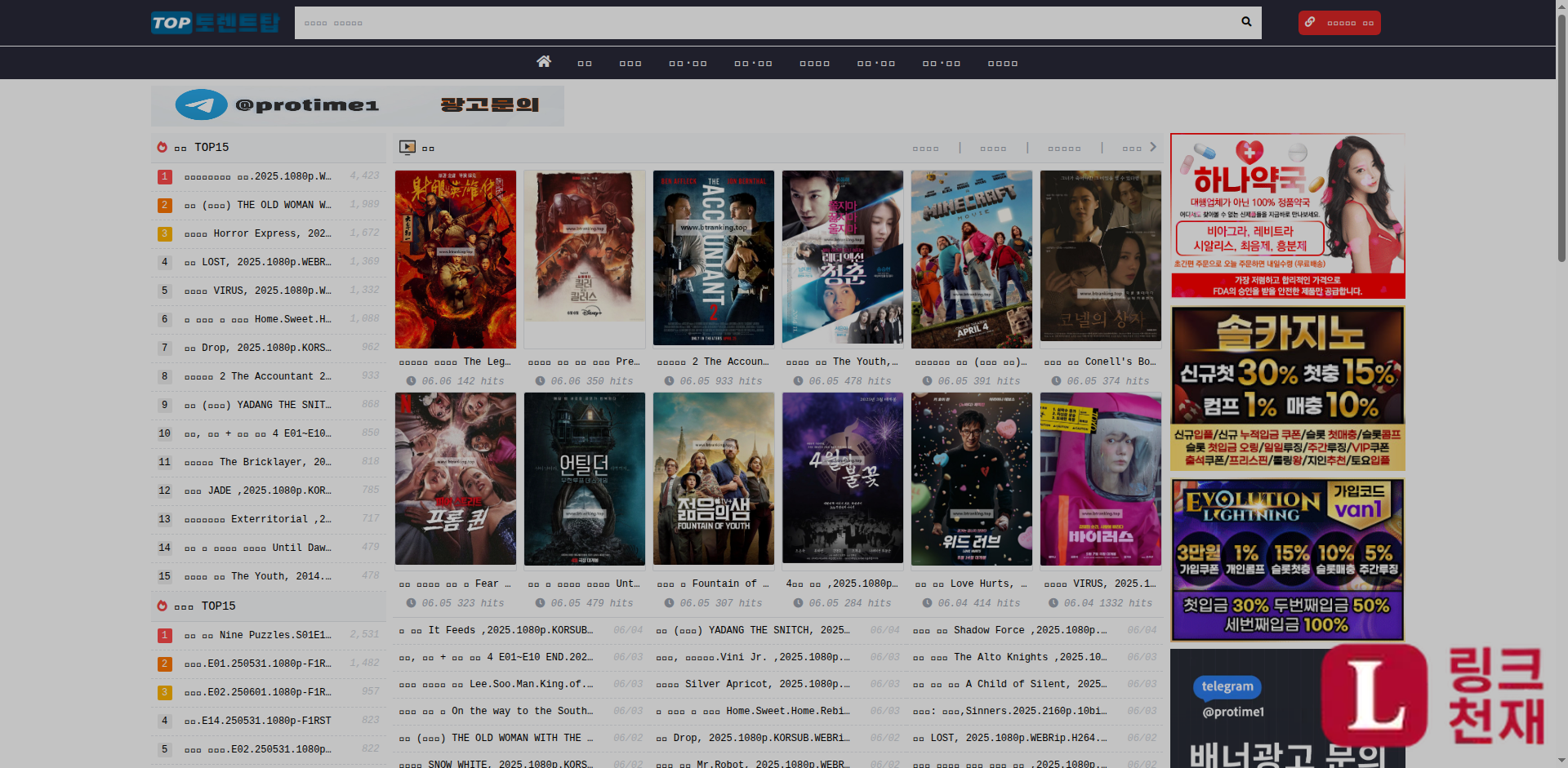1568x768 pixels.
Task: Open 'The Bricklayer, 20' rank 11 entry
Action: point(258,462)
